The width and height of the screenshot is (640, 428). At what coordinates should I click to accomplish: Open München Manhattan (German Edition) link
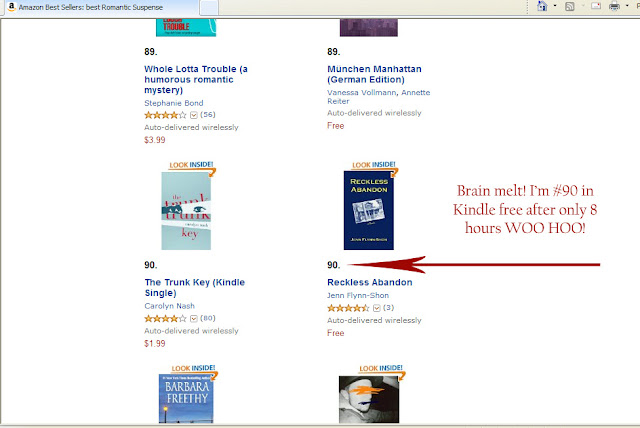pos(374,74)
